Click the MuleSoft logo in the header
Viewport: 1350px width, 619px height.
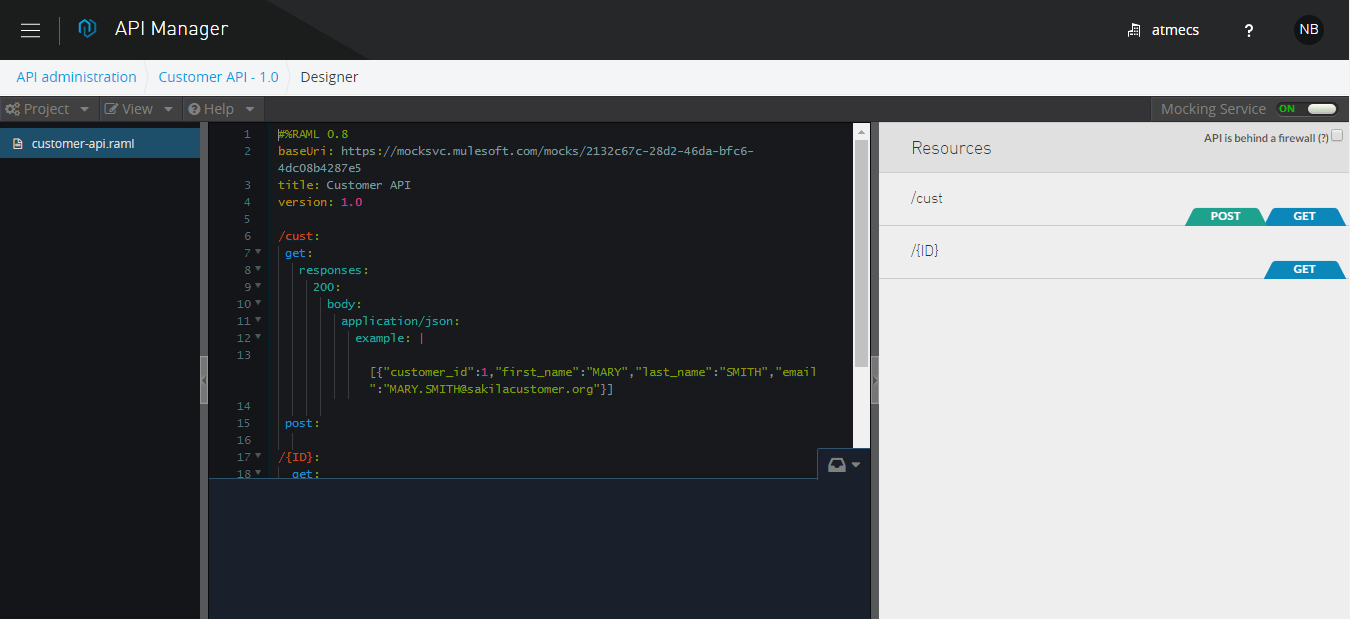[x=87, y=29]
